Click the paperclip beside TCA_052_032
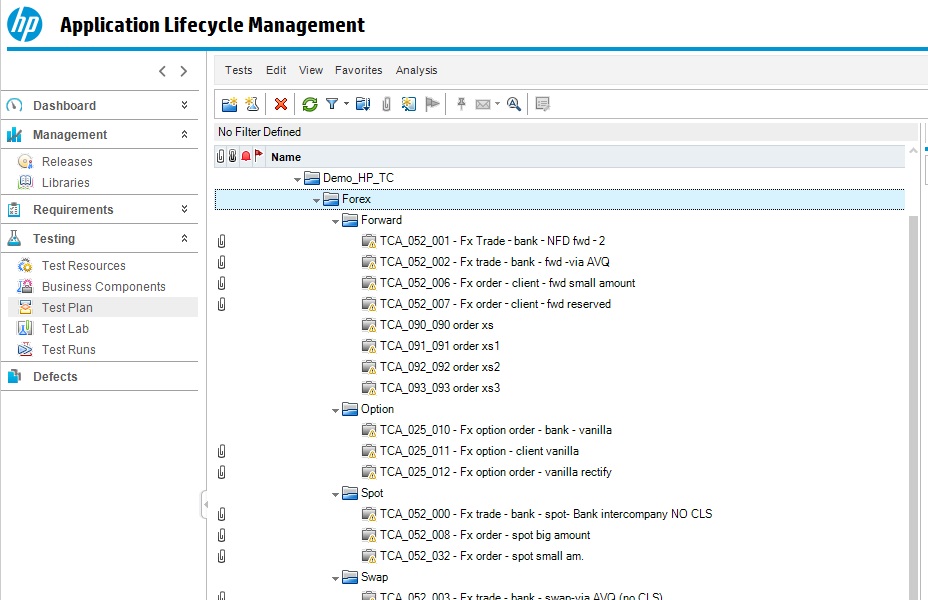The width and height of the screenshot is (928, 600). [221, 556]
